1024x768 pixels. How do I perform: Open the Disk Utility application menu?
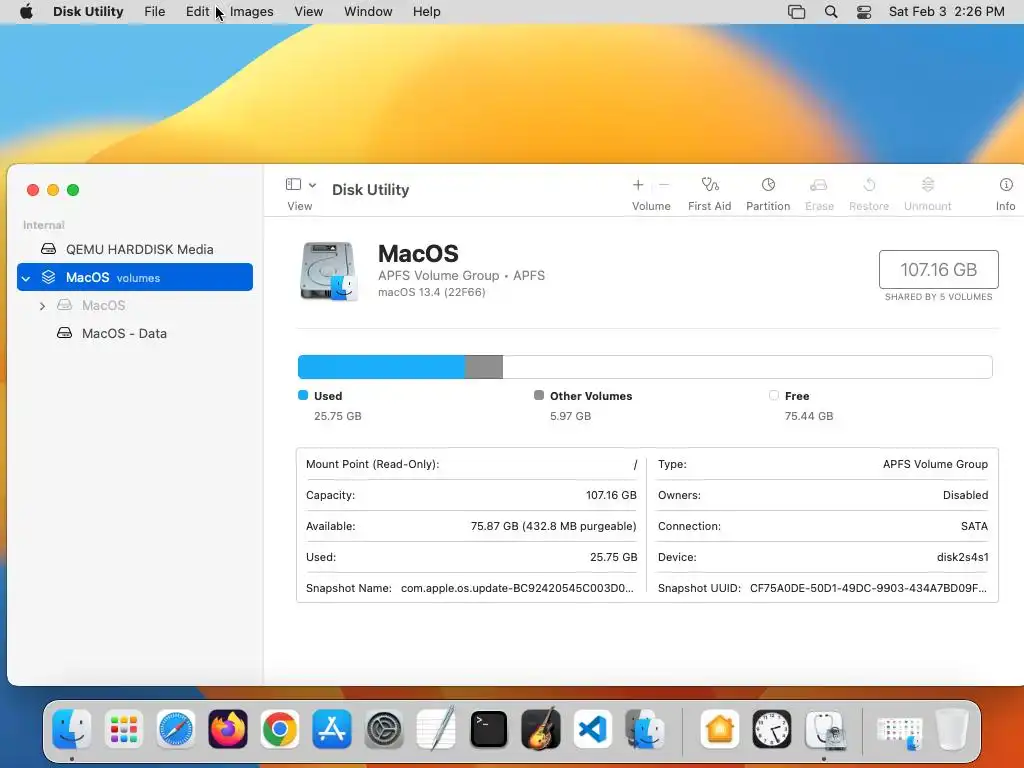(x=88, y=12)
